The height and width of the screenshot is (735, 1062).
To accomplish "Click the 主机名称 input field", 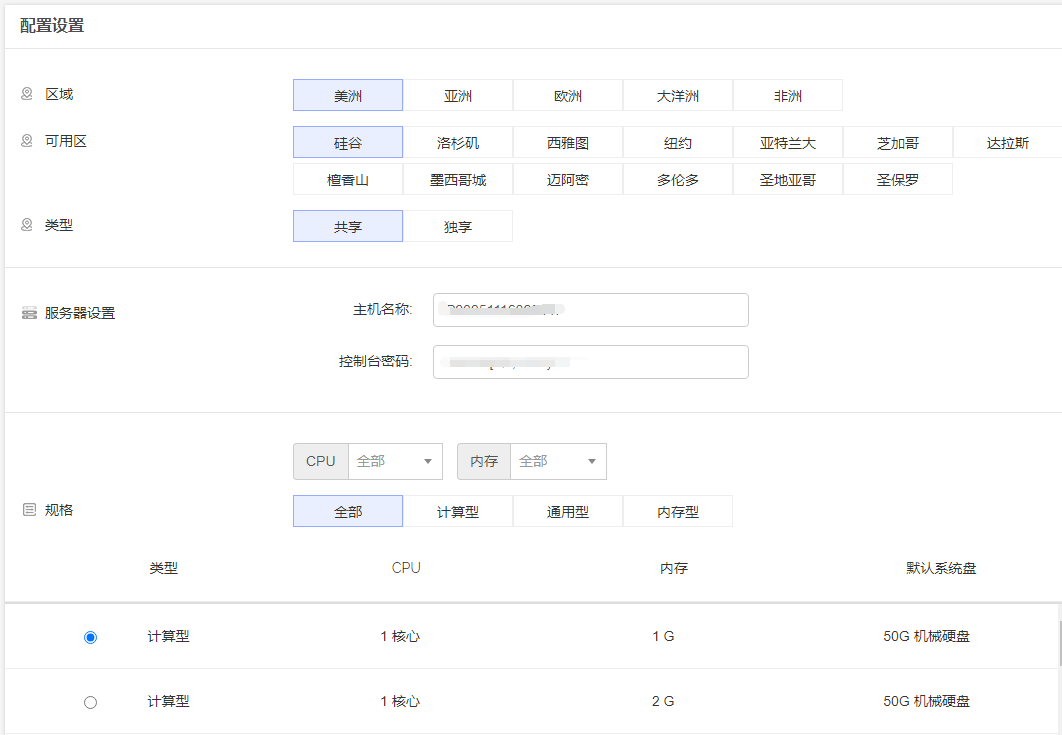I will [590, 310].
